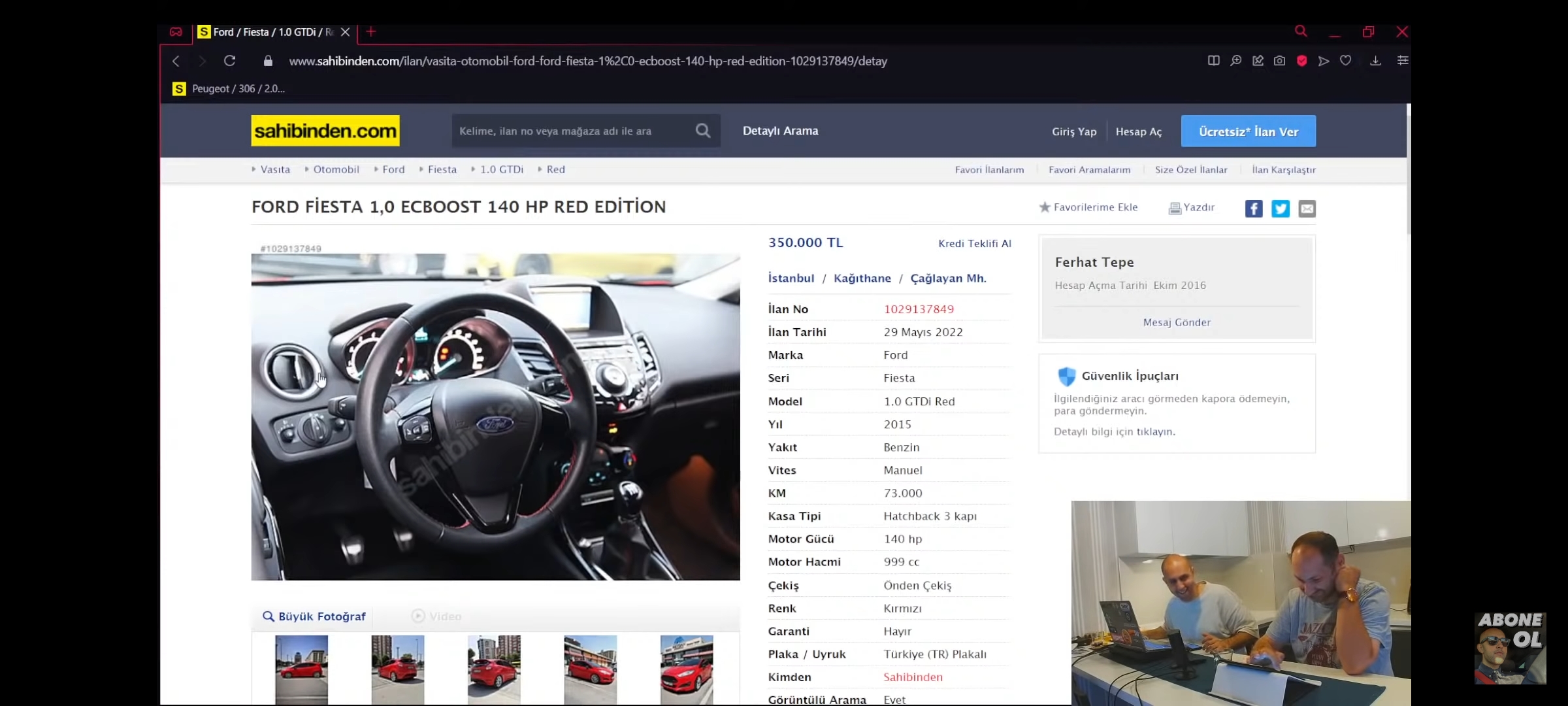This screenshot has height=706, width=1568.
Task: Open the Büyük Fotoğraf tab
Action: 314,616
